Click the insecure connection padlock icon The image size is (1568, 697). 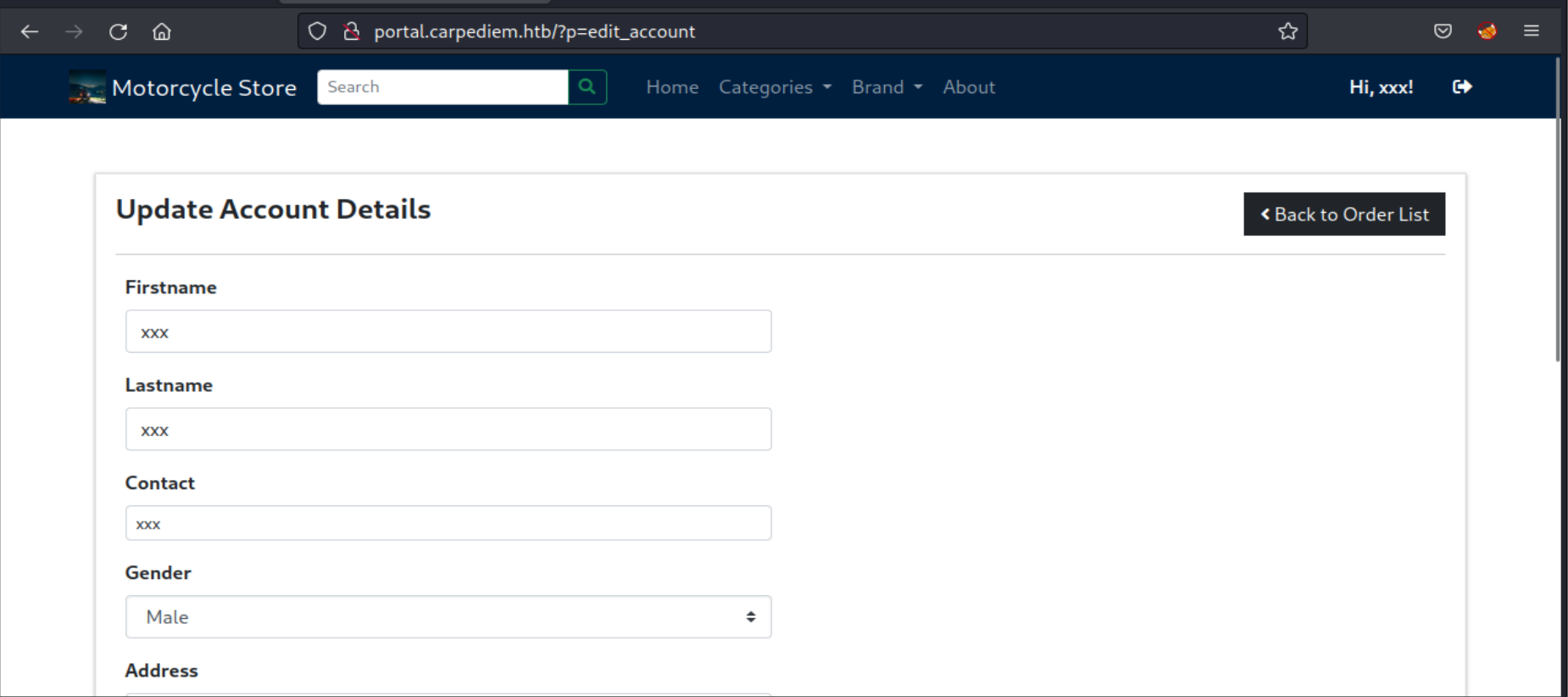point(352,31)
